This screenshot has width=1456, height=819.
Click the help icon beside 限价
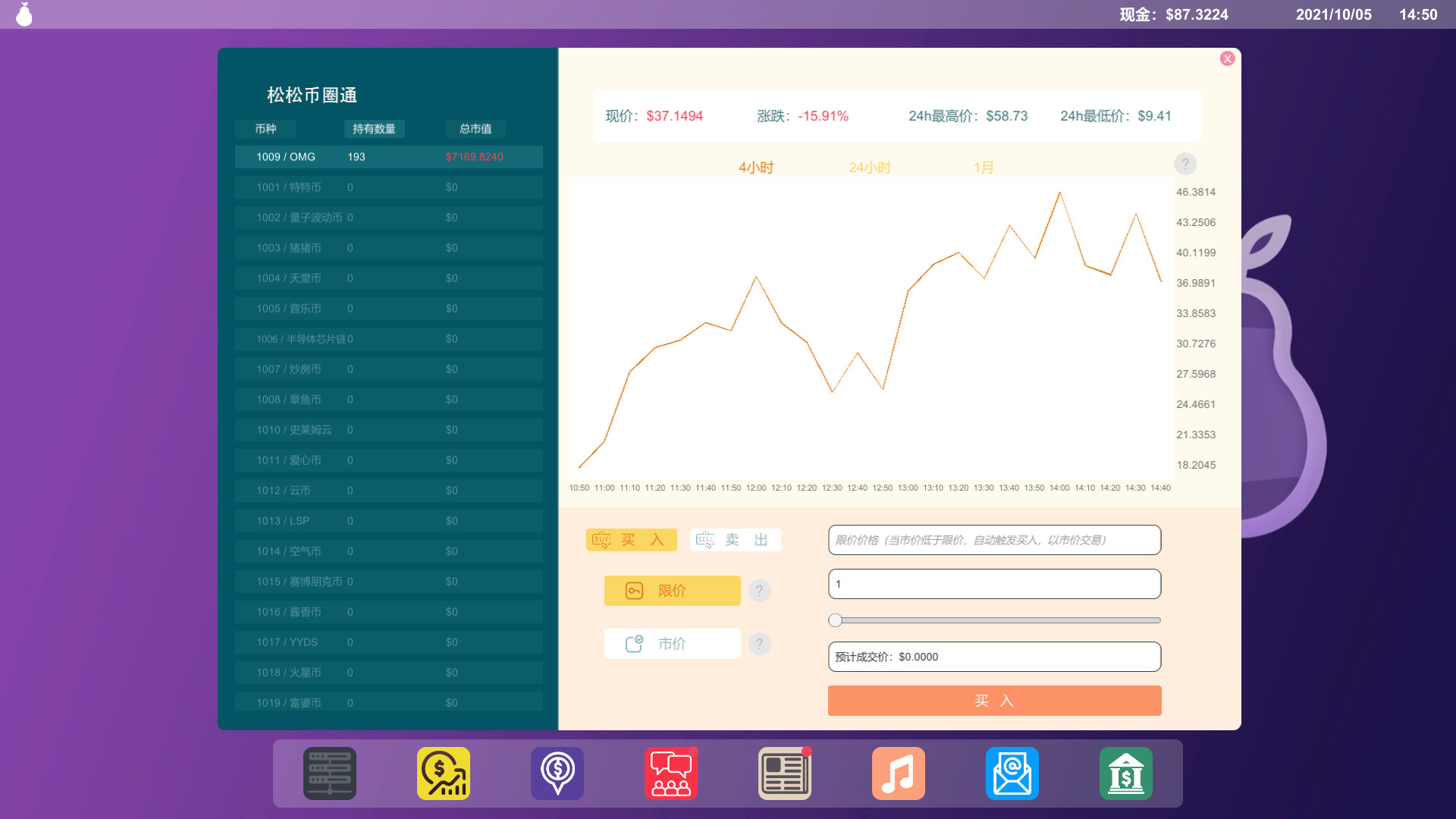[x=760, y=590]
